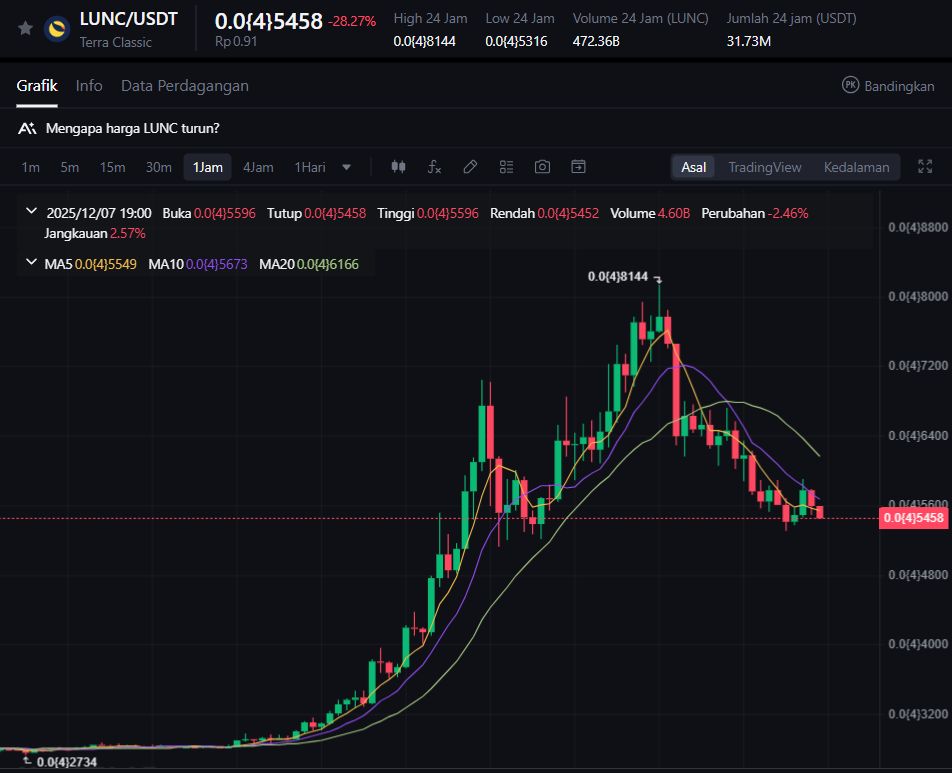Collapse the candle data info row chevron

(31, 212)
